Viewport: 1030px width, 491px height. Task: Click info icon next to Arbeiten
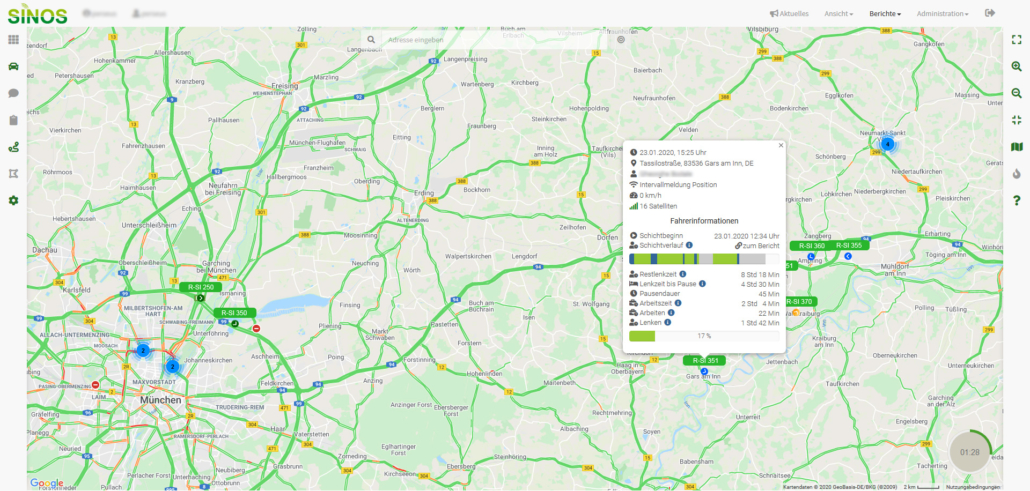(x=671, y=313)
